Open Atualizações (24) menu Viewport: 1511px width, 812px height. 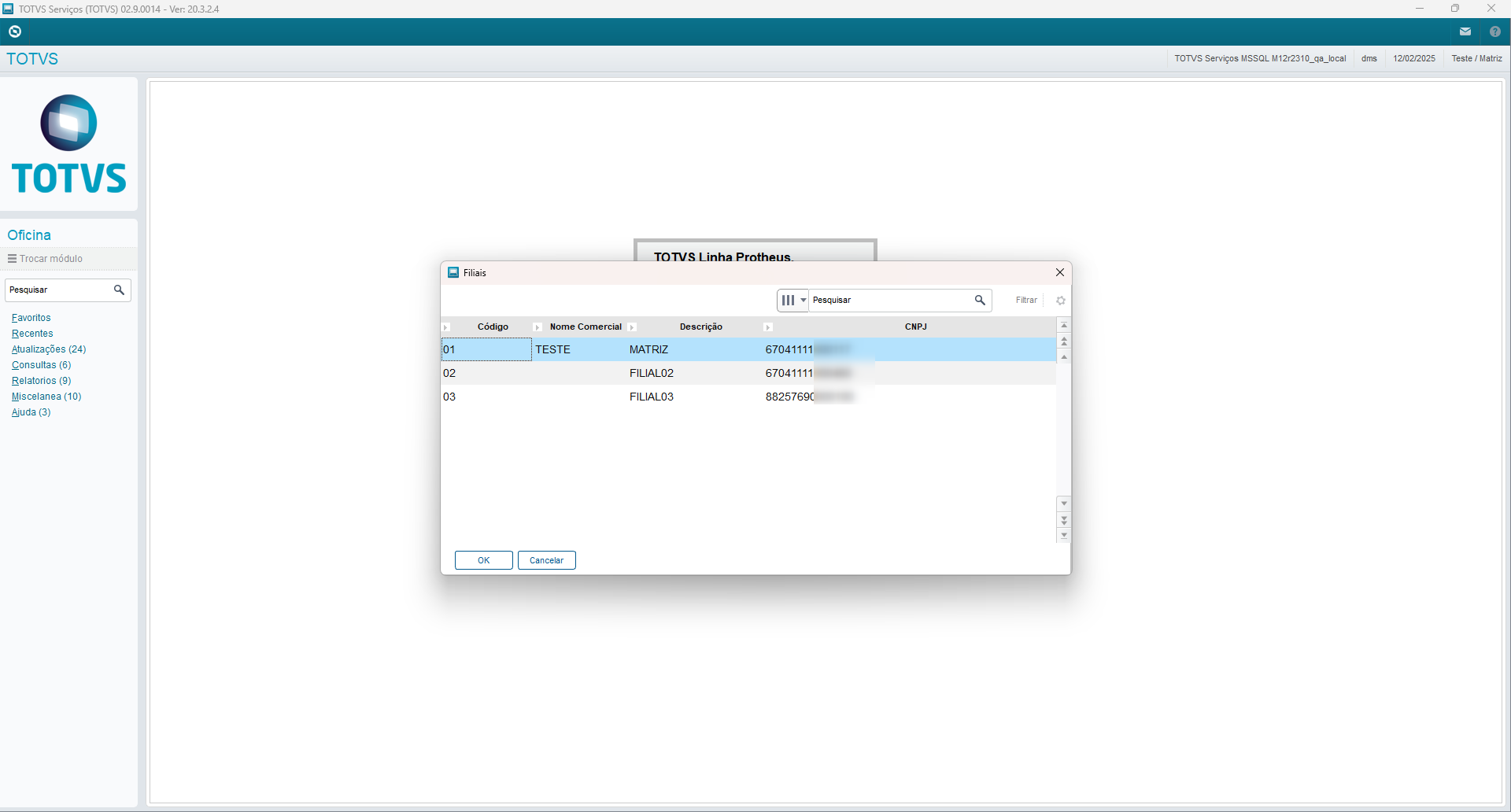[49, 349]
